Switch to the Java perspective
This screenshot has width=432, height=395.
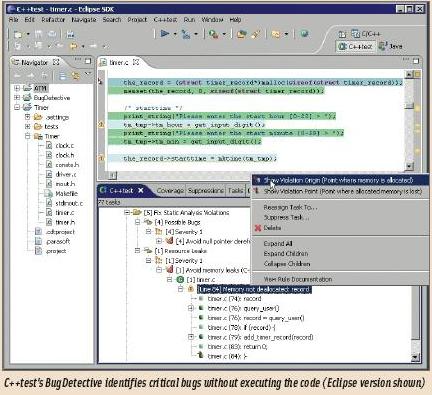coord(391,46)
